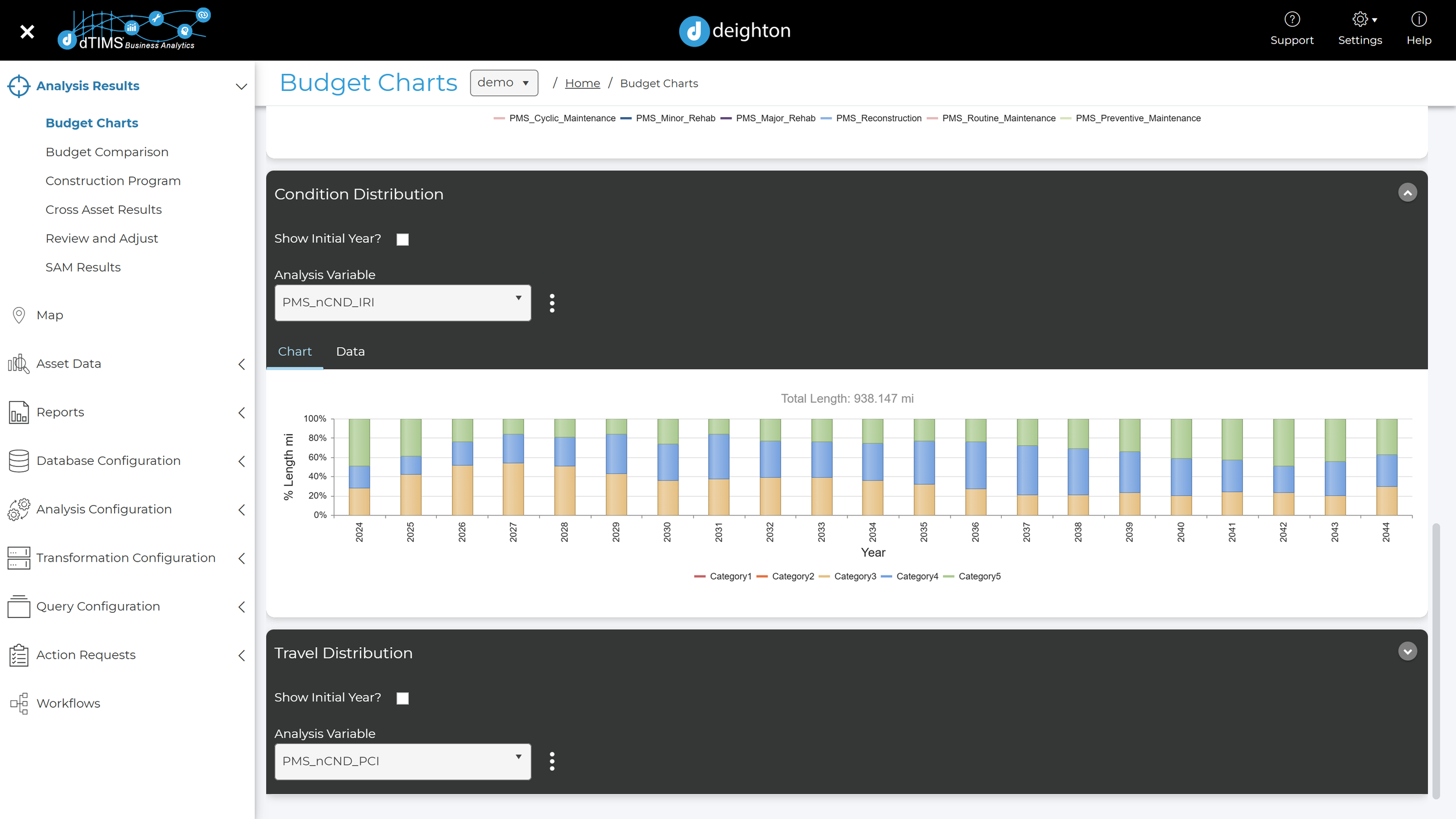Image resolution: width=1456 pixels, height=819 pixels.
Task: Click the Help info icon
Action: click(x=1419, y=20)
